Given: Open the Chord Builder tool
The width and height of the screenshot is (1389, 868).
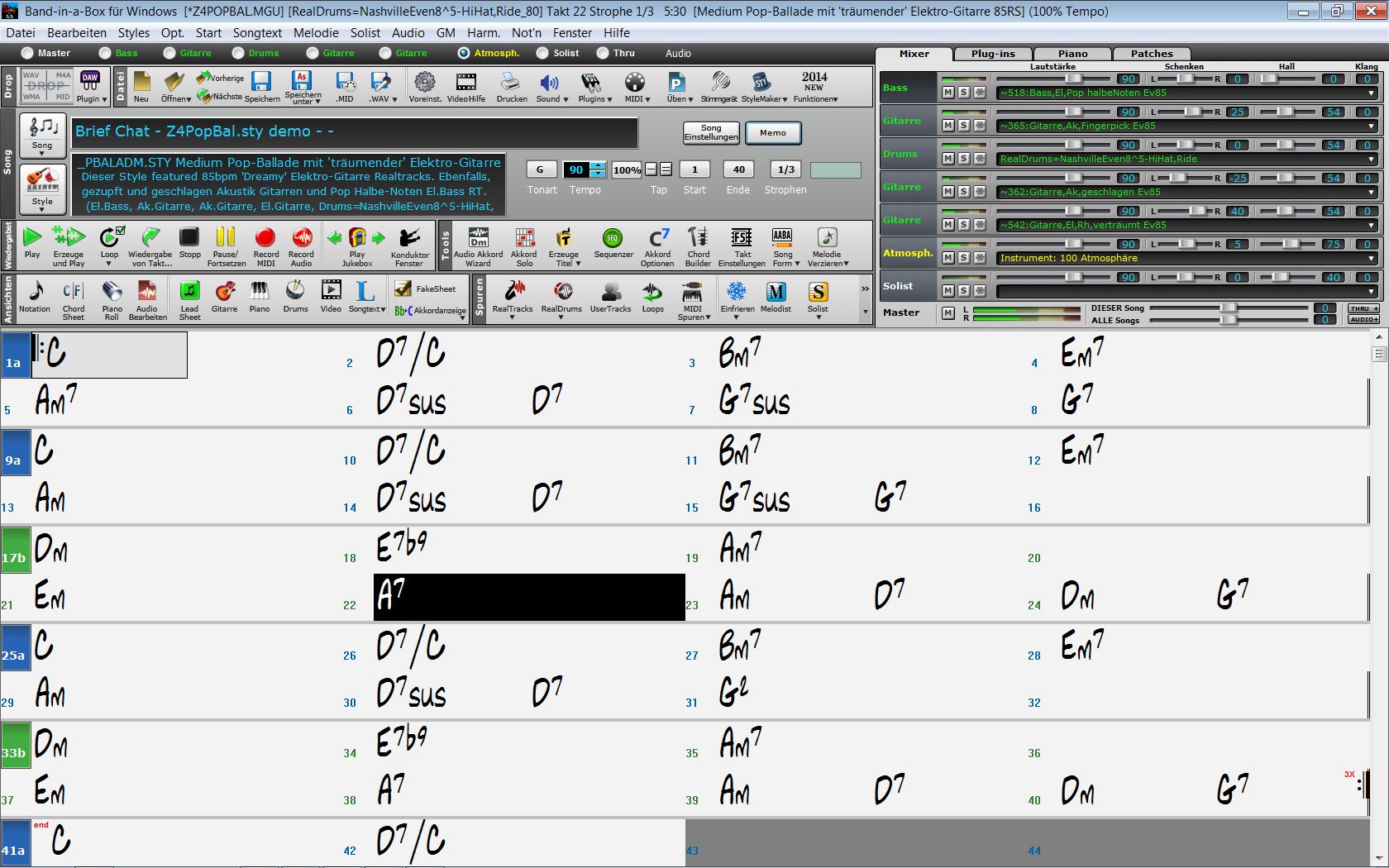Looking at the screenshot, I should [x=698, y=246].
